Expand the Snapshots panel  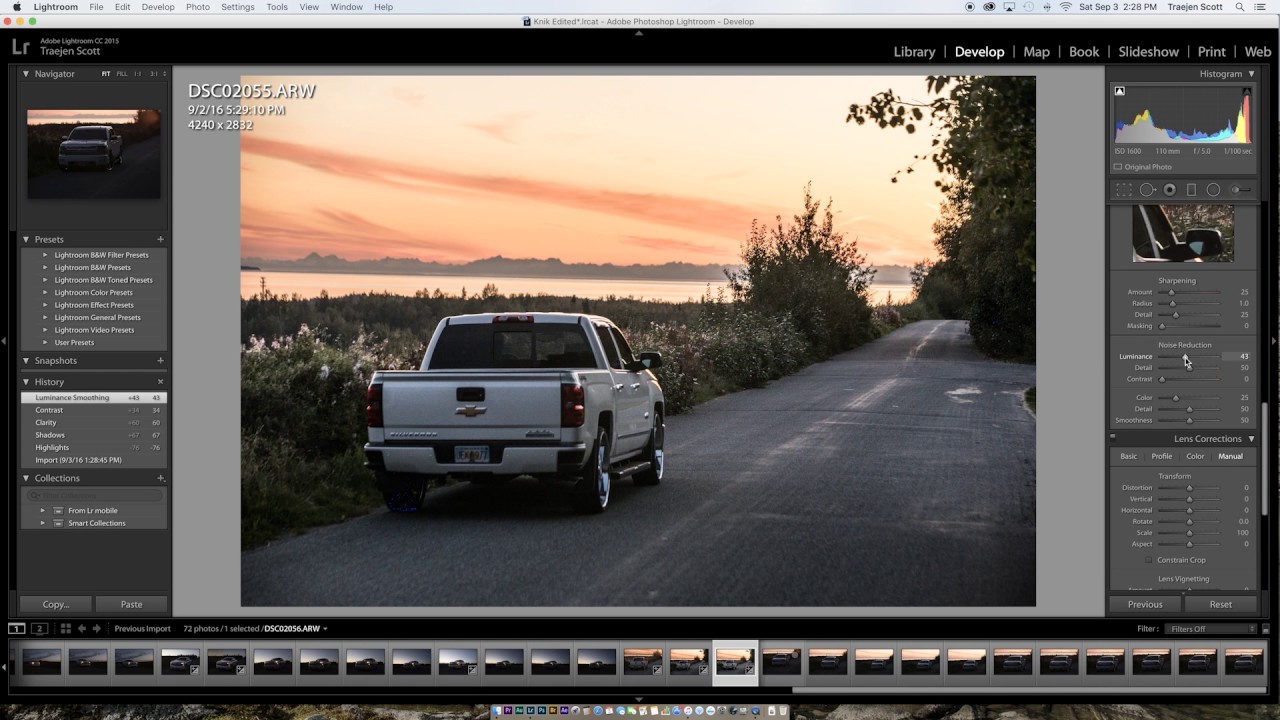26,360
